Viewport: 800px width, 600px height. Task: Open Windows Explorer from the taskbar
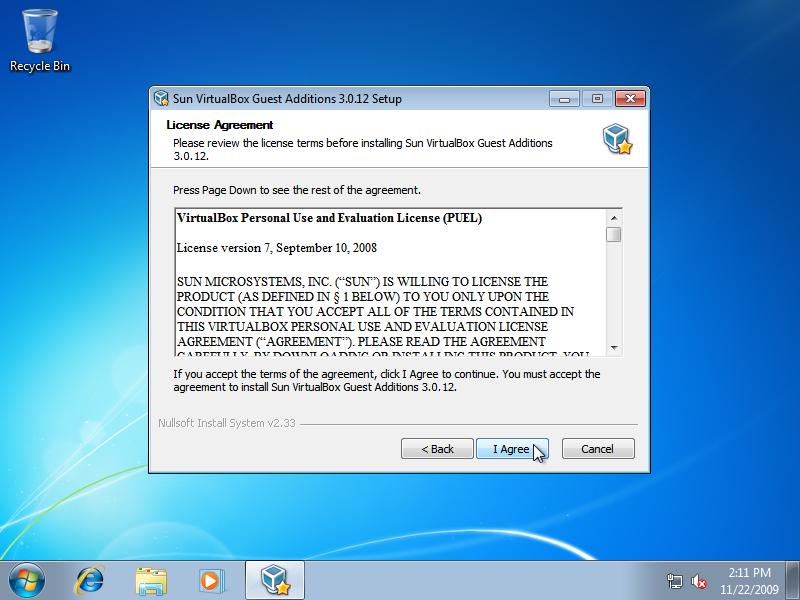(x=151, y=580)
